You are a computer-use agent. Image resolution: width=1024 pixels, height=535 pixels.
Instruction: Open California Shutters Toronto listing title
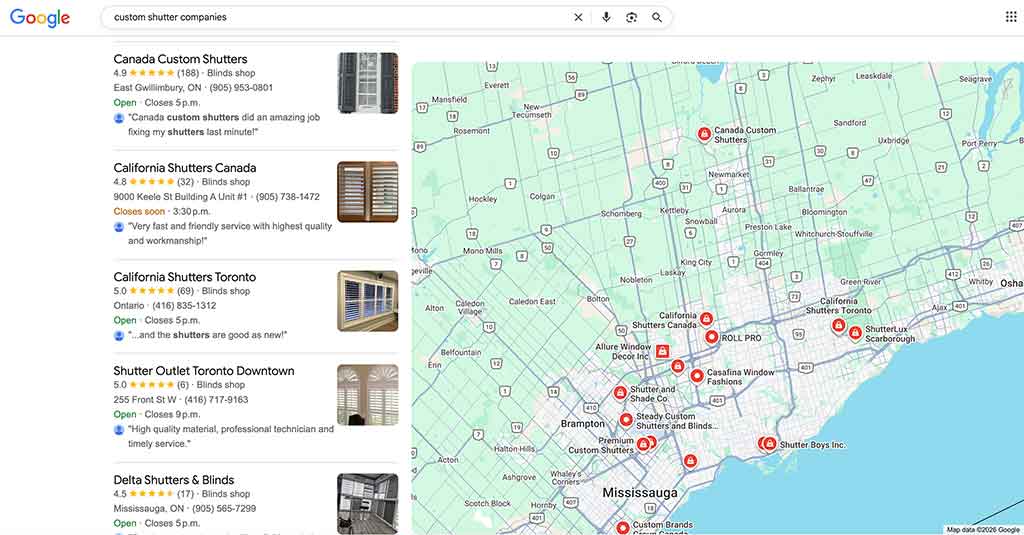click(185, 277)
